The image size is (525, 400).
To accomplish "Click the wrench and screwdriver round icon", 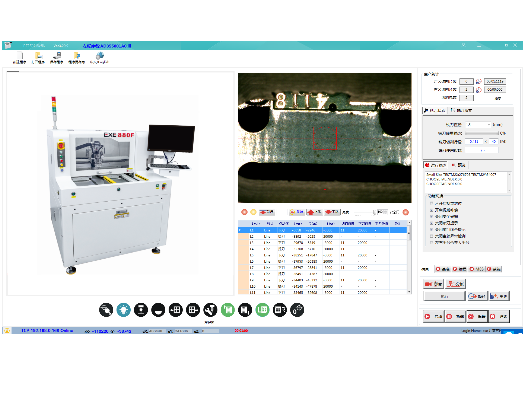I will [210, 310].
